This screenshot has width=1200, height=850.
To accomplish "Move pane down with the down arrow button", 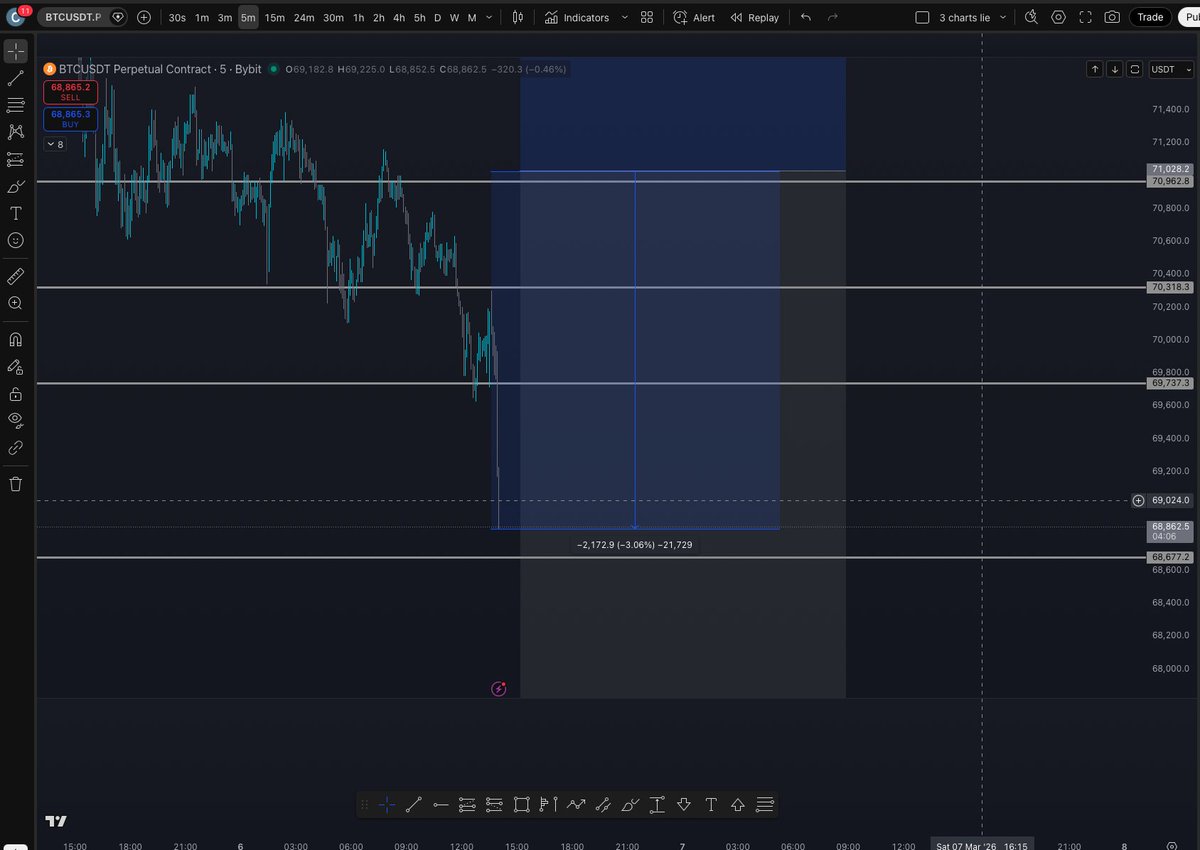I will click(1115, 69).
